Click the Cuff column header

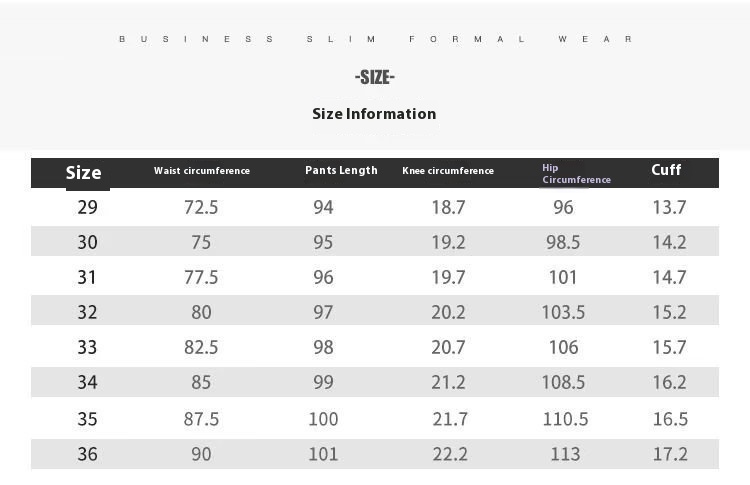point(666,169)
